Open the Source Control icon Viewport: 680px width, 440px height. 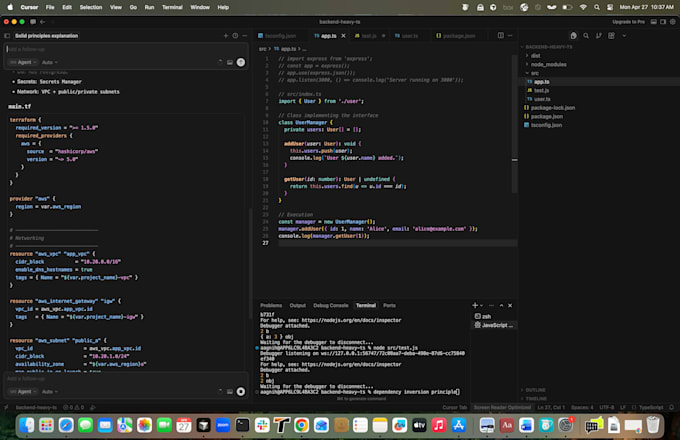598,36
